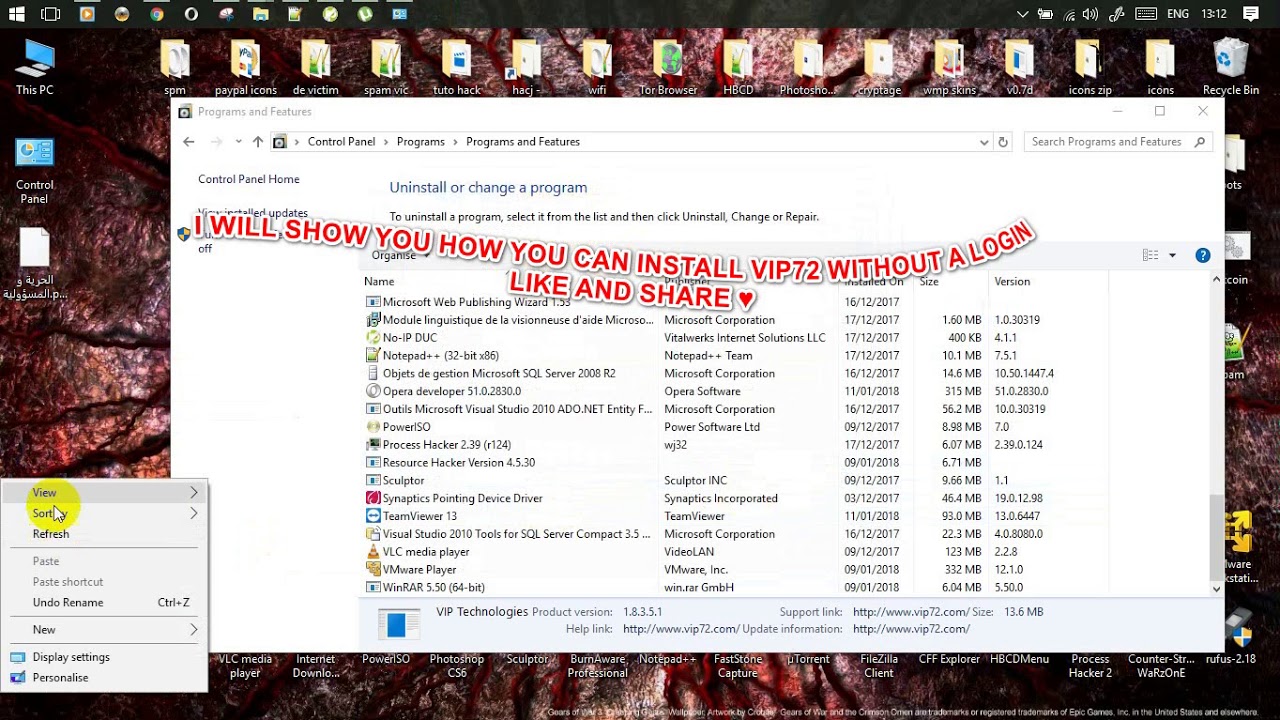
Task: Refresh the address bar location
Action: click(x=1003, y=142)
